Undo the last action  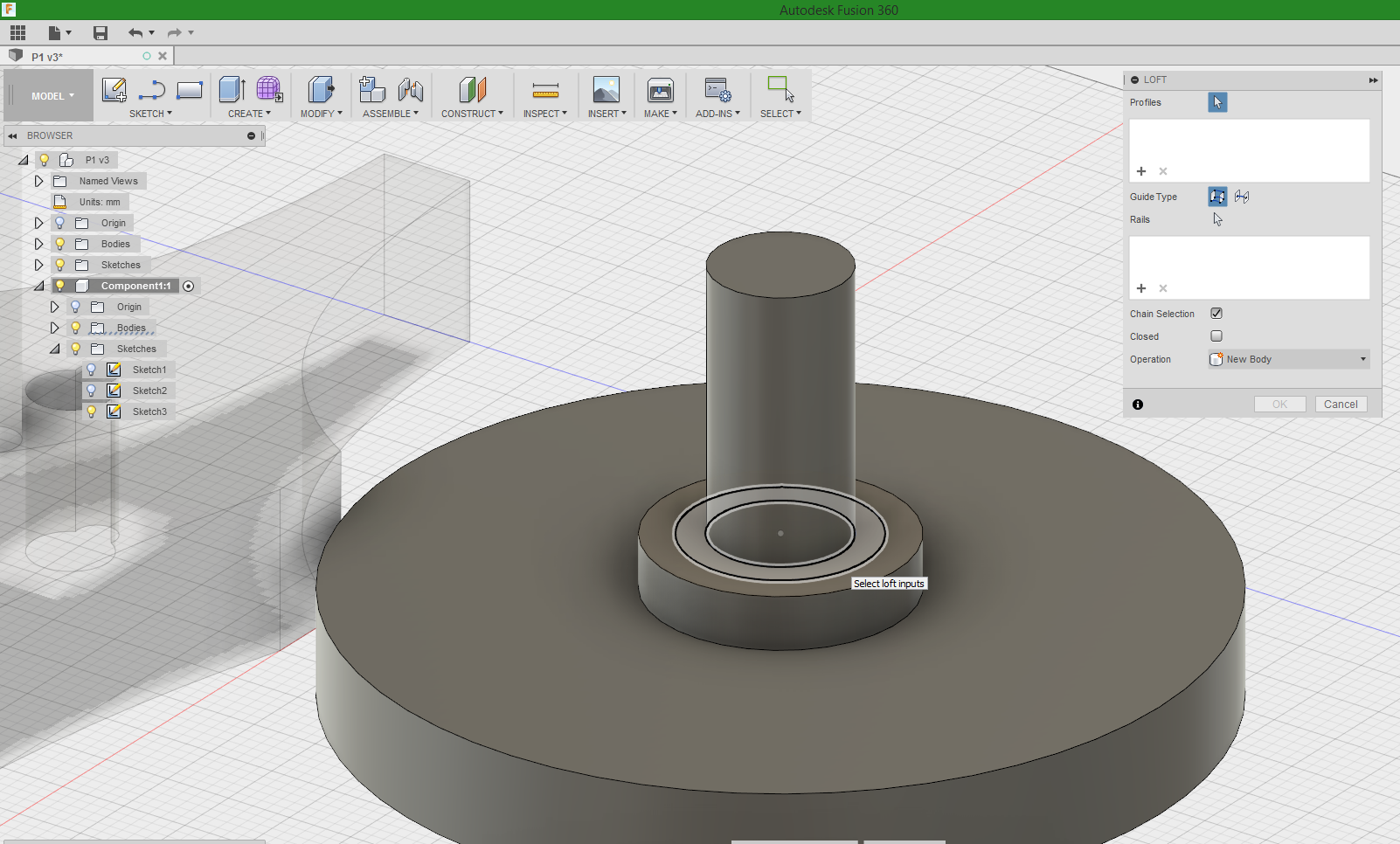point(135,33)
